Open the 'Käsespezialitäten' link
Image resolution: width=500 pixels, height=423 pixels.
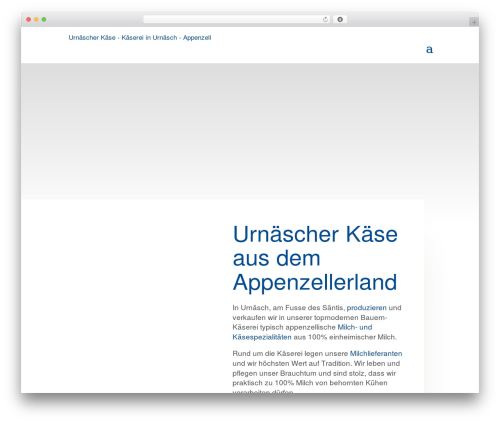pyautogui.click(x=262, y=337)
